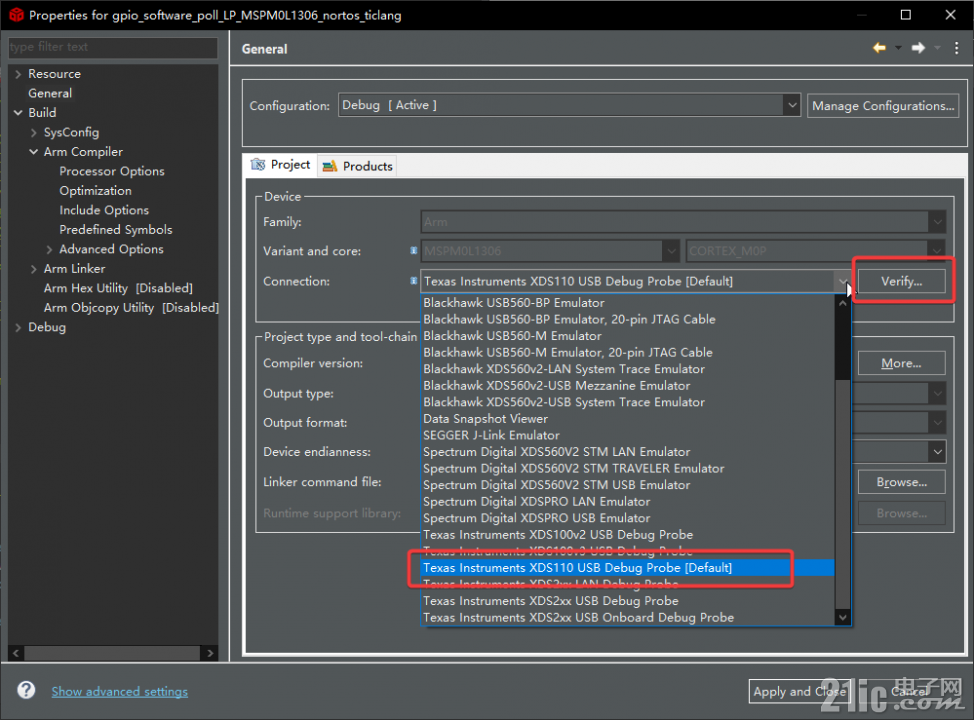Collapse the Arm Compiler node

pos(34,152)
